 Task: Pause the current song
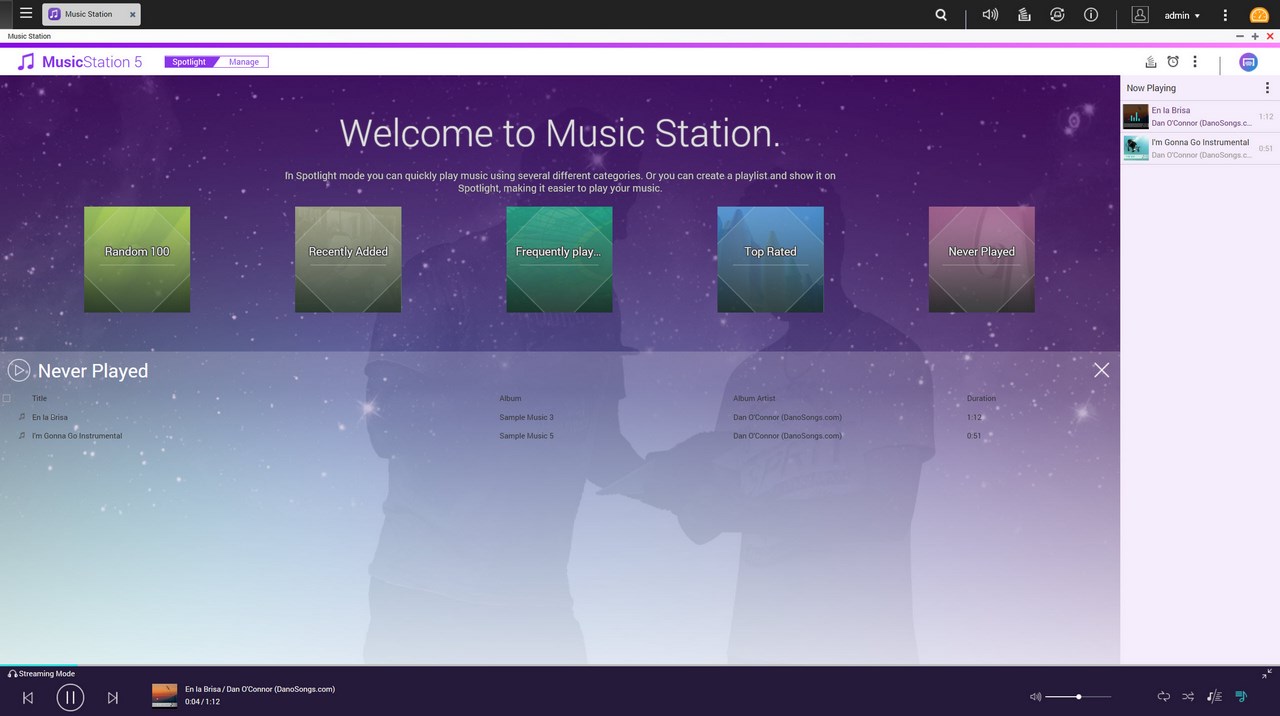tap(70, 697)
